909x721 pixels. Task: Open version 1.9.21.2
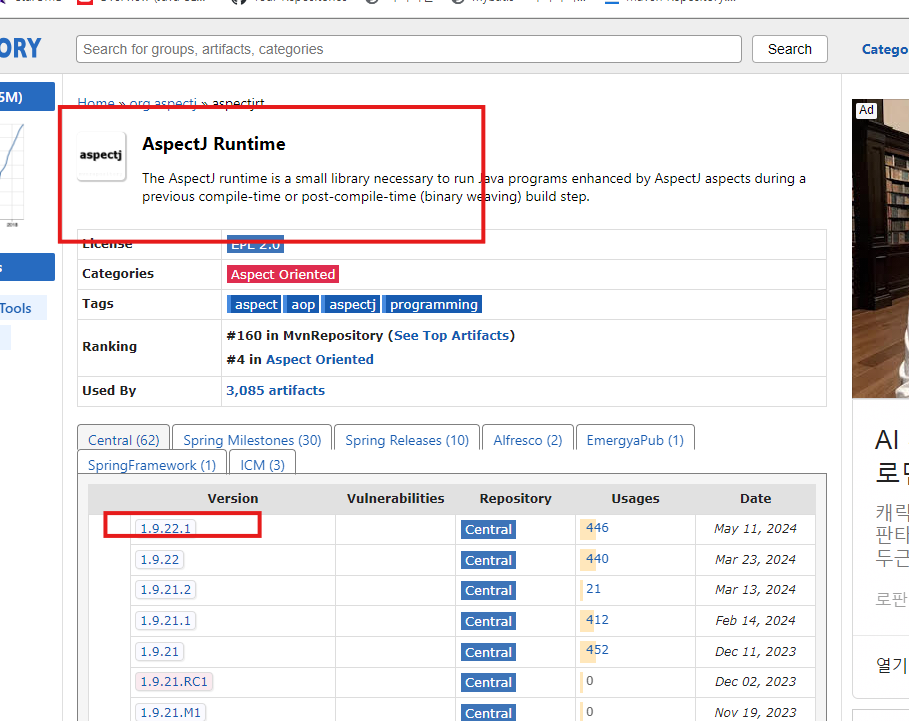[166, 590]
